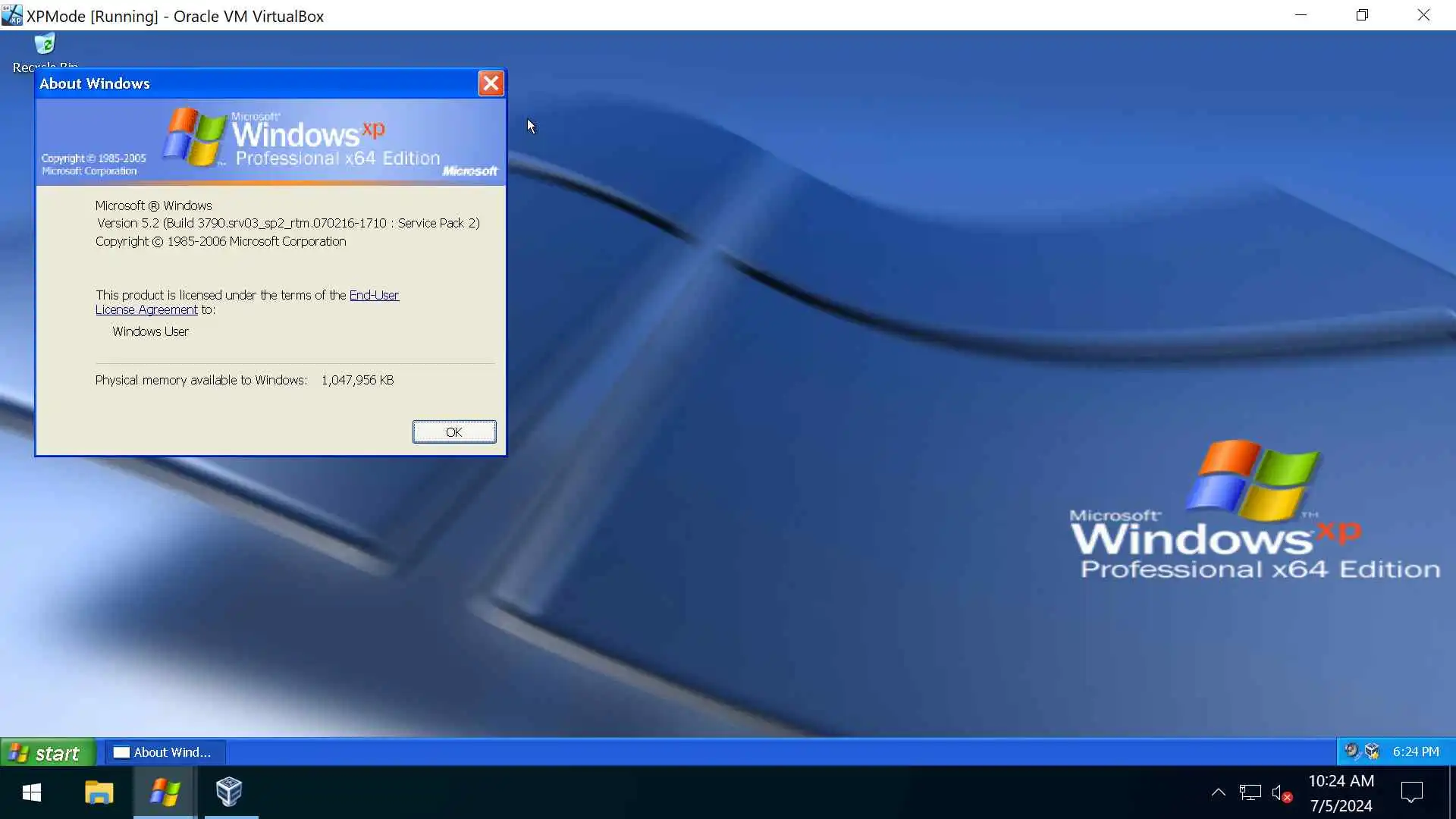Close the About Windows dialog
The height and width of the screenshot is (819, 1456).
491,83
